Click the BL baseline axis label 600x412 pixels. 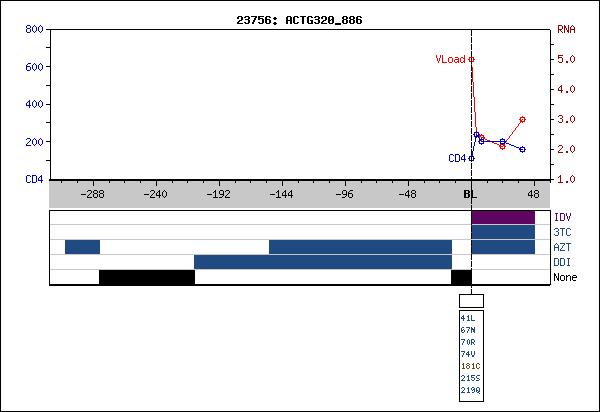pos(470,195)
